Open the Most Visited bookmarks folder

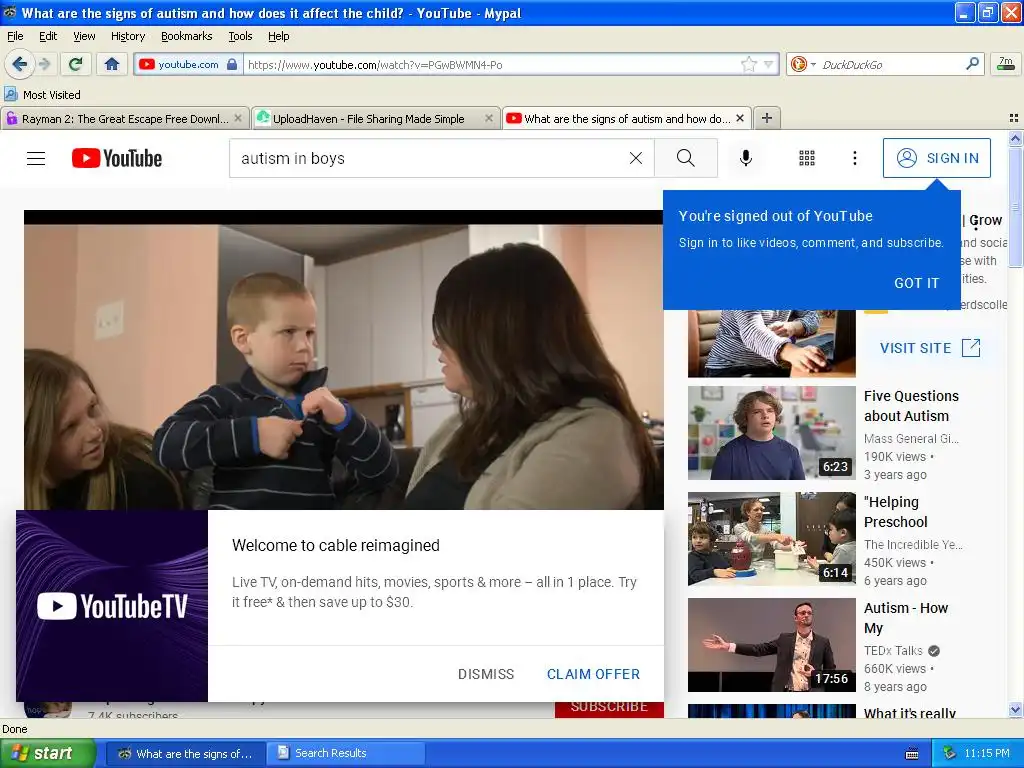pos(42,95)
